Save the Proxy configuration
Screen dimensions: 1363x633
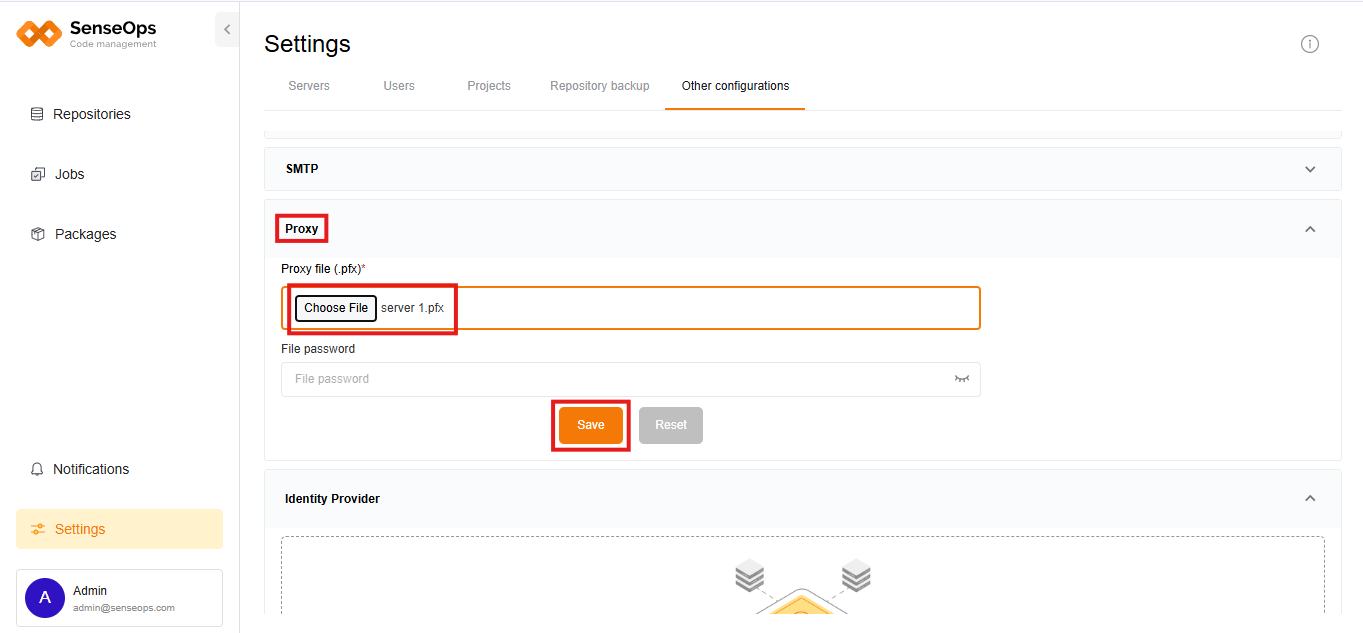590,424
